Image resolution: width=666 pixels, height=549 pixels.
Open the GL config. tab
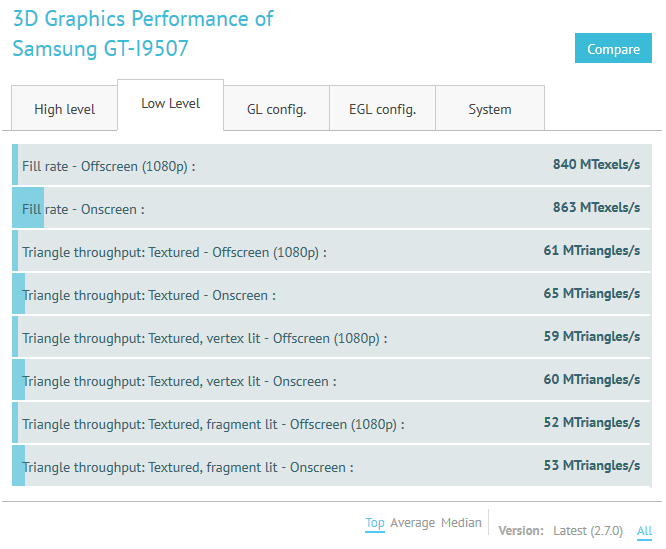tap(276, 109)
